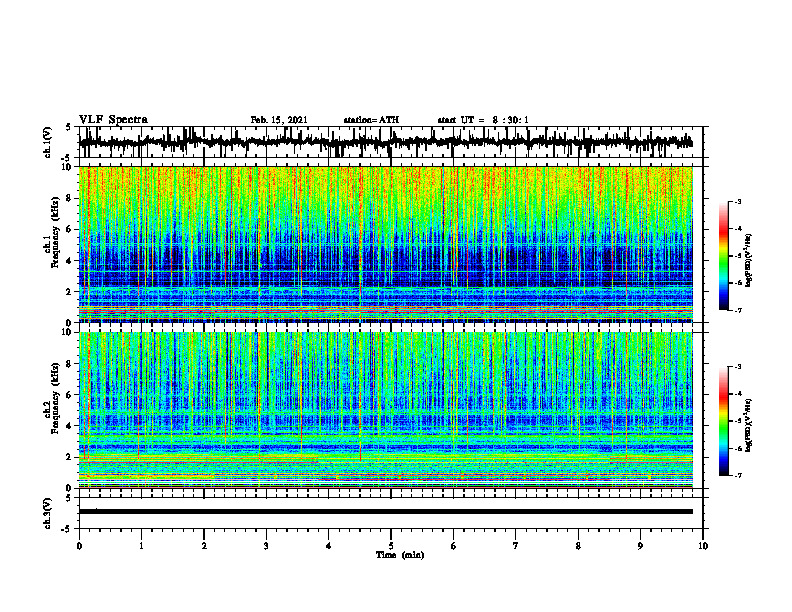Click the "10" tick on the time axis

tap(703, 546)
